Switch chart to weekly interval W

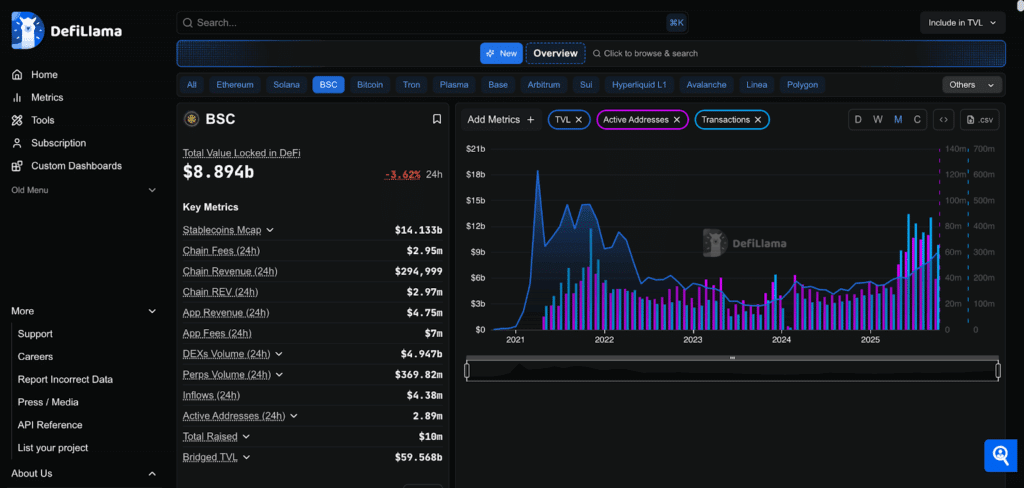877,120
